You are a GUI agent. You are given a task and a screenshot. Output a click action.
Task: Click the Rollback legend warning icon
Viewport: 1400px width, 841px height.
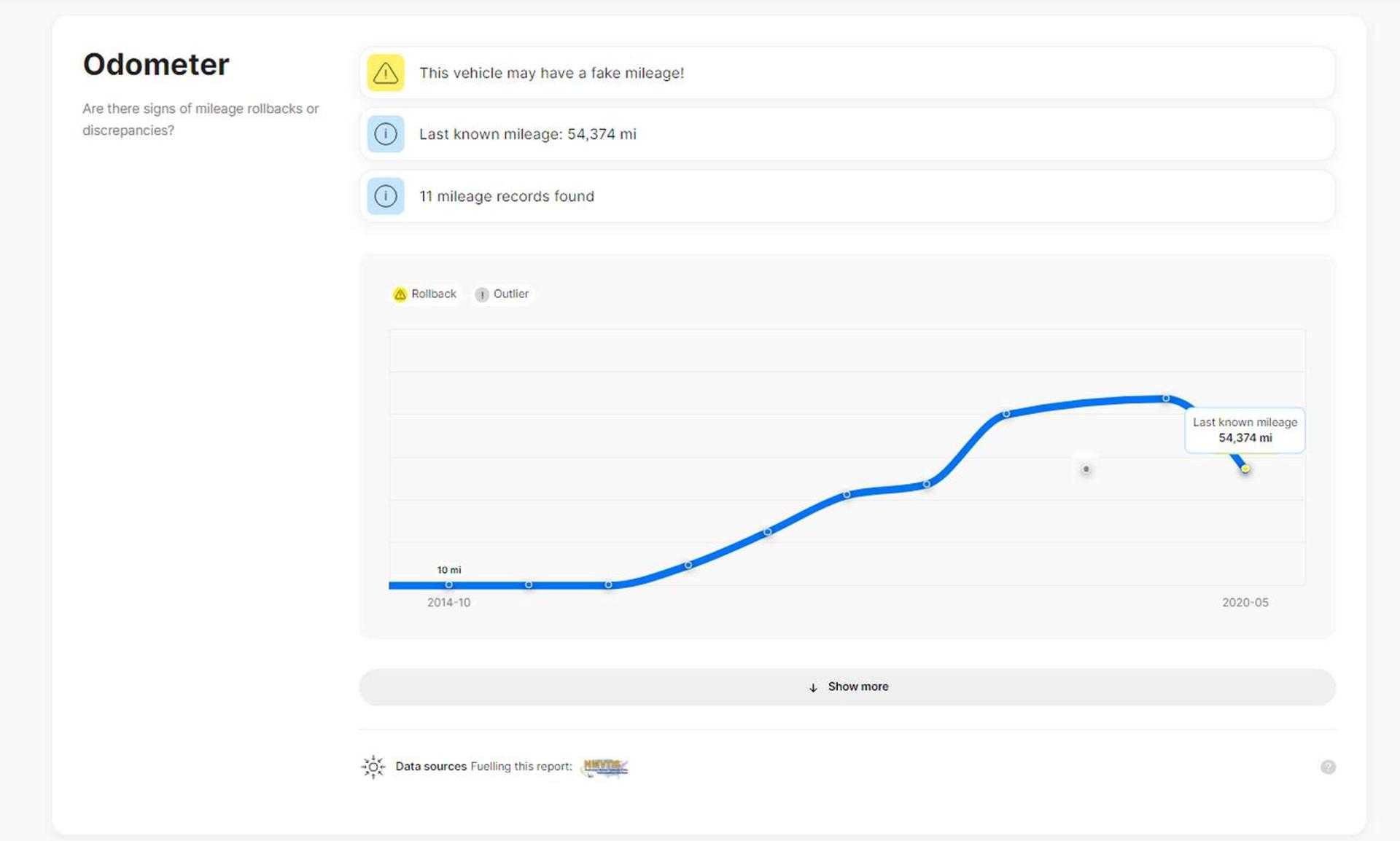pos(400,294)
